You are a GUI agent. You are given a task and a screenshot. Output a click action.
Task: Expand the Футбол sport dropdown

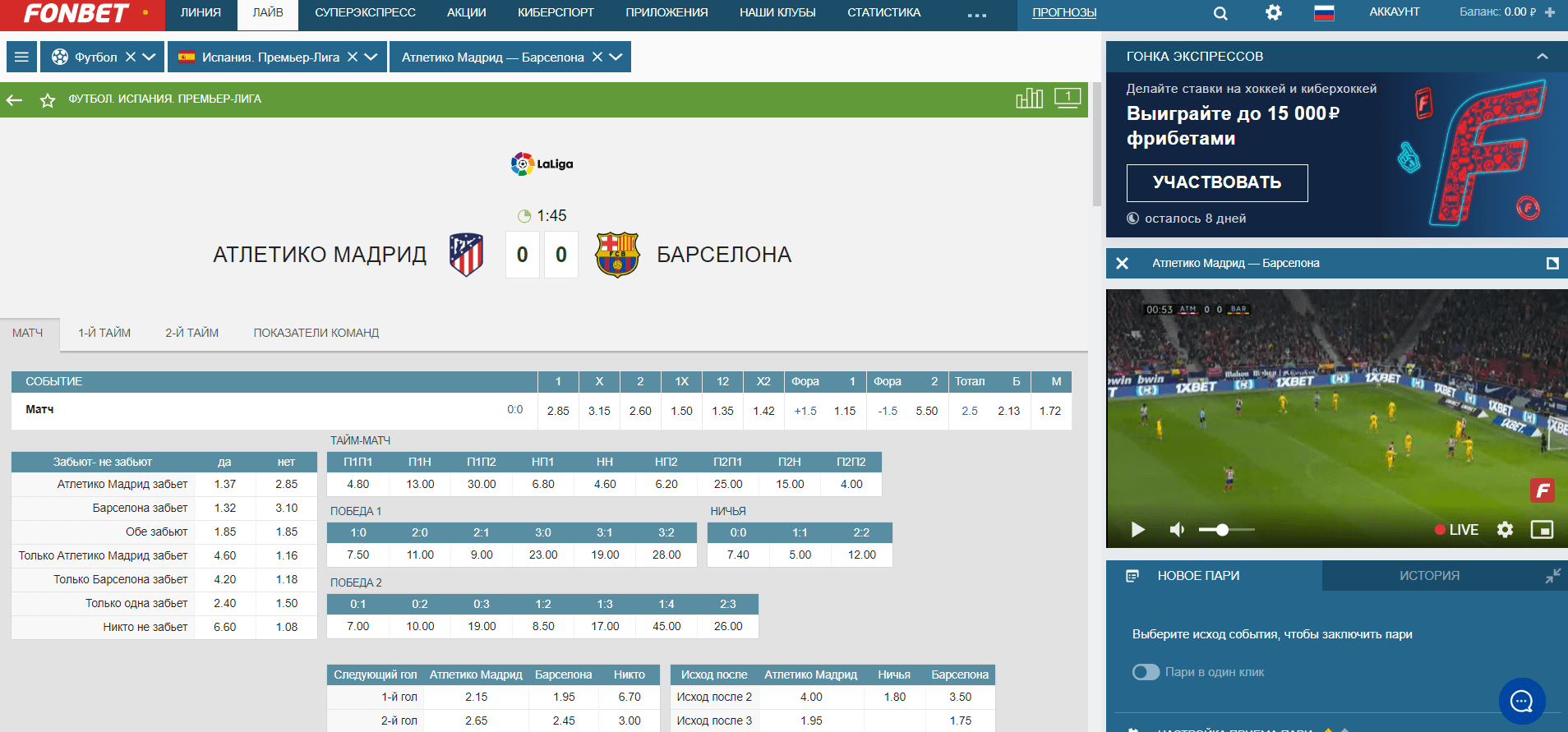[149, 57]
